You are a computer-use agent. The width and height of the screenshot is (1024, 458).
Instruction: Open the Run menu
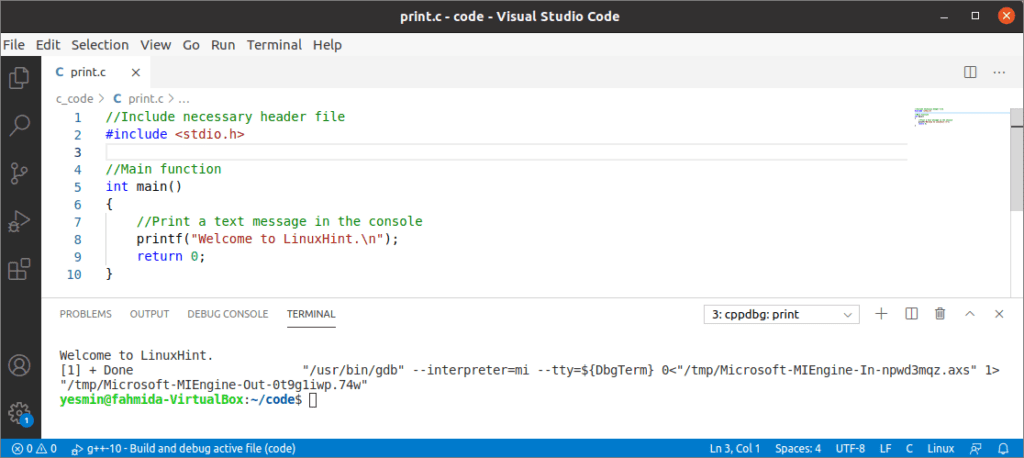(x=223, y=45)
